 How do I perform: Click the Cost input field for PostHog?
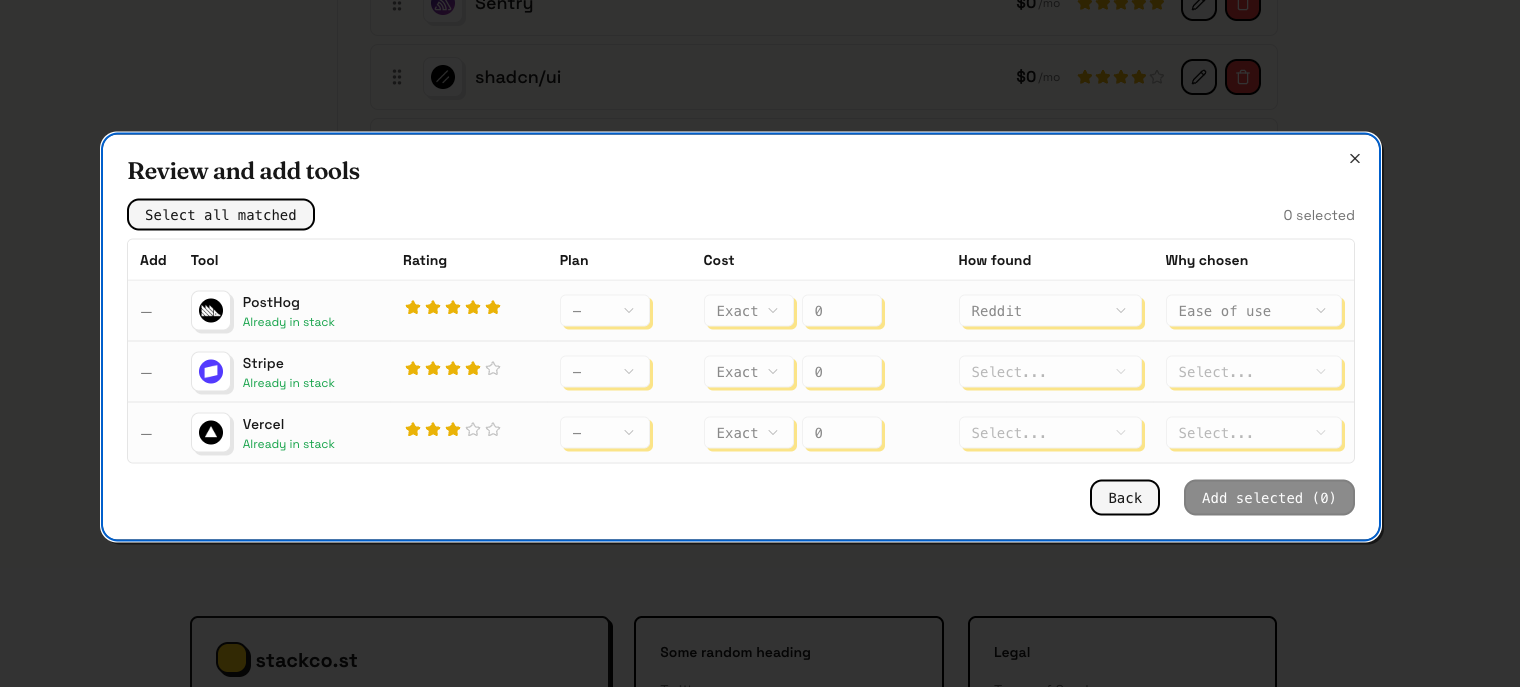pyautogui.click(x=841, y=311)
